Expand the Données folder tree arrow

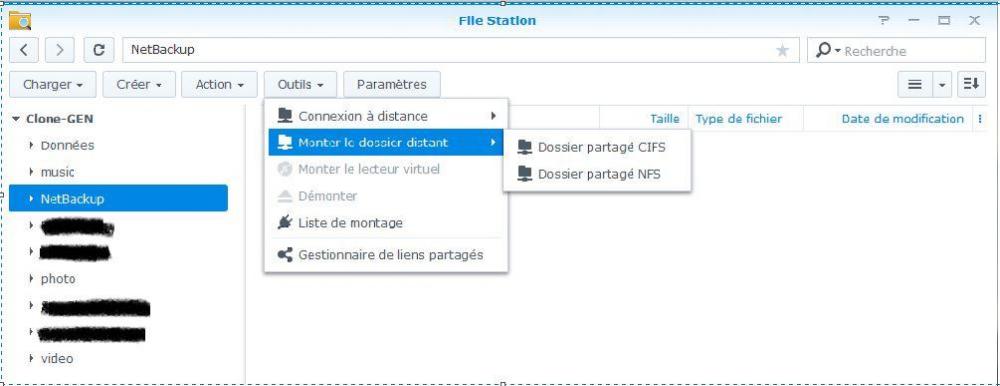[31, 145]
